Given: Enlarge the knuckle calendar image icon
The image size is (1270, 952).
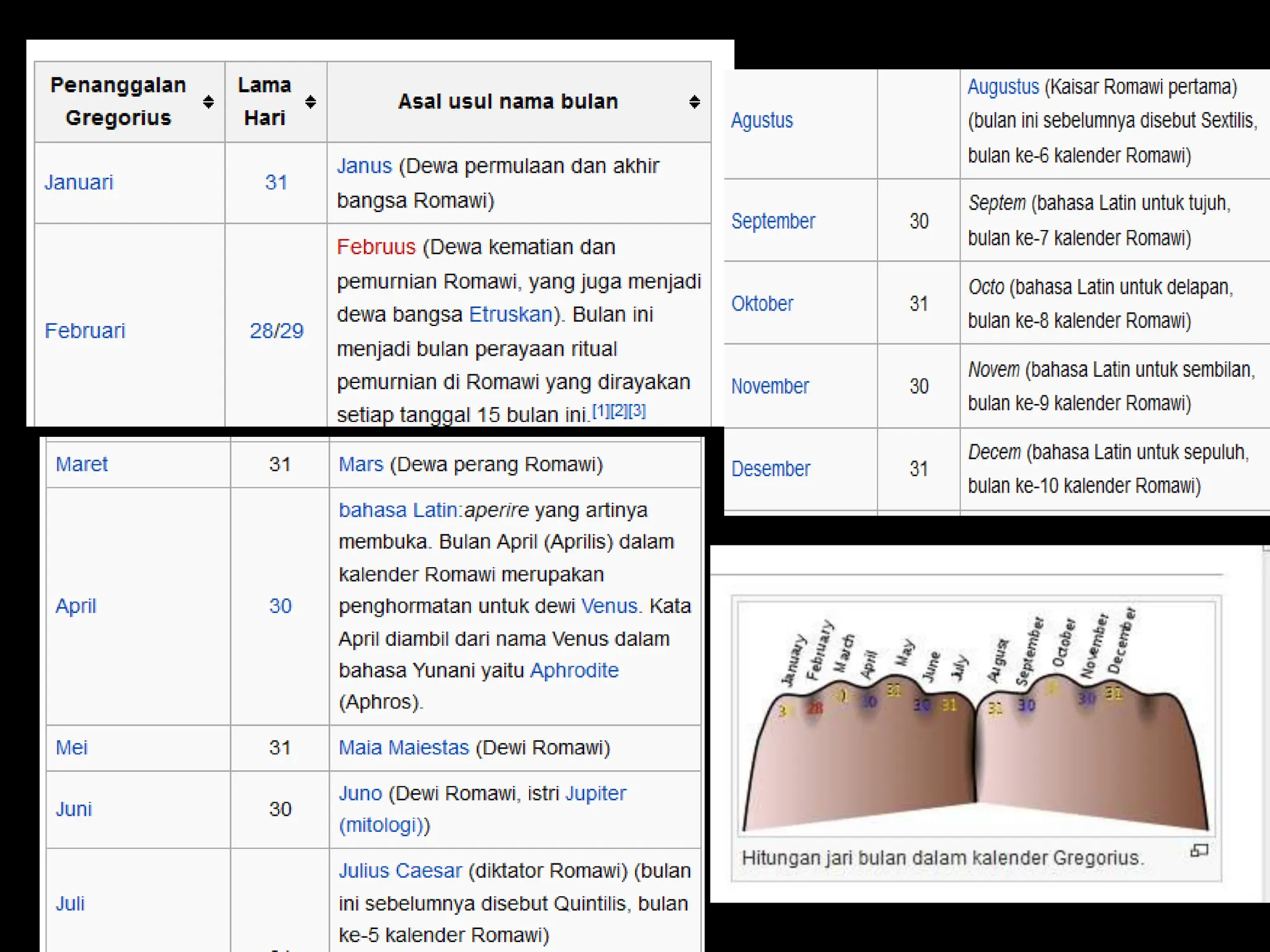Looking at the screenshot, I should [x=1199, y=851].
